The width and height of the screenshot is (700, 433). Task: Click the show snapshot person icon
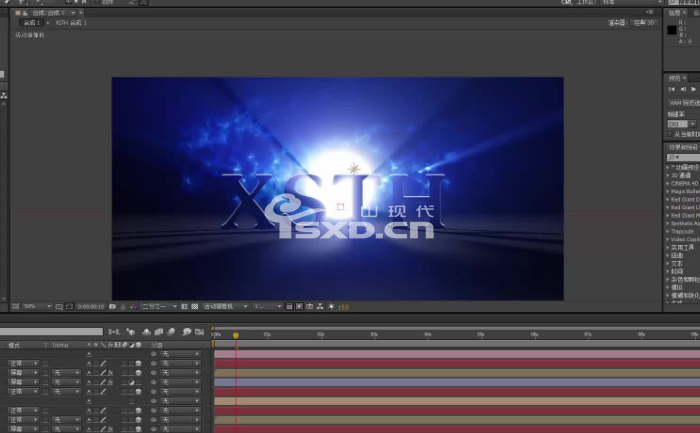tap(123, 307)
